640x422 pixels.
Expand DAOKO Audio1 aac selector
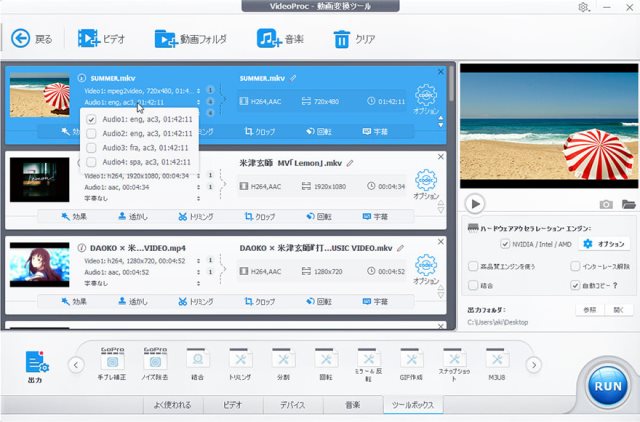(x=198, y=272)
